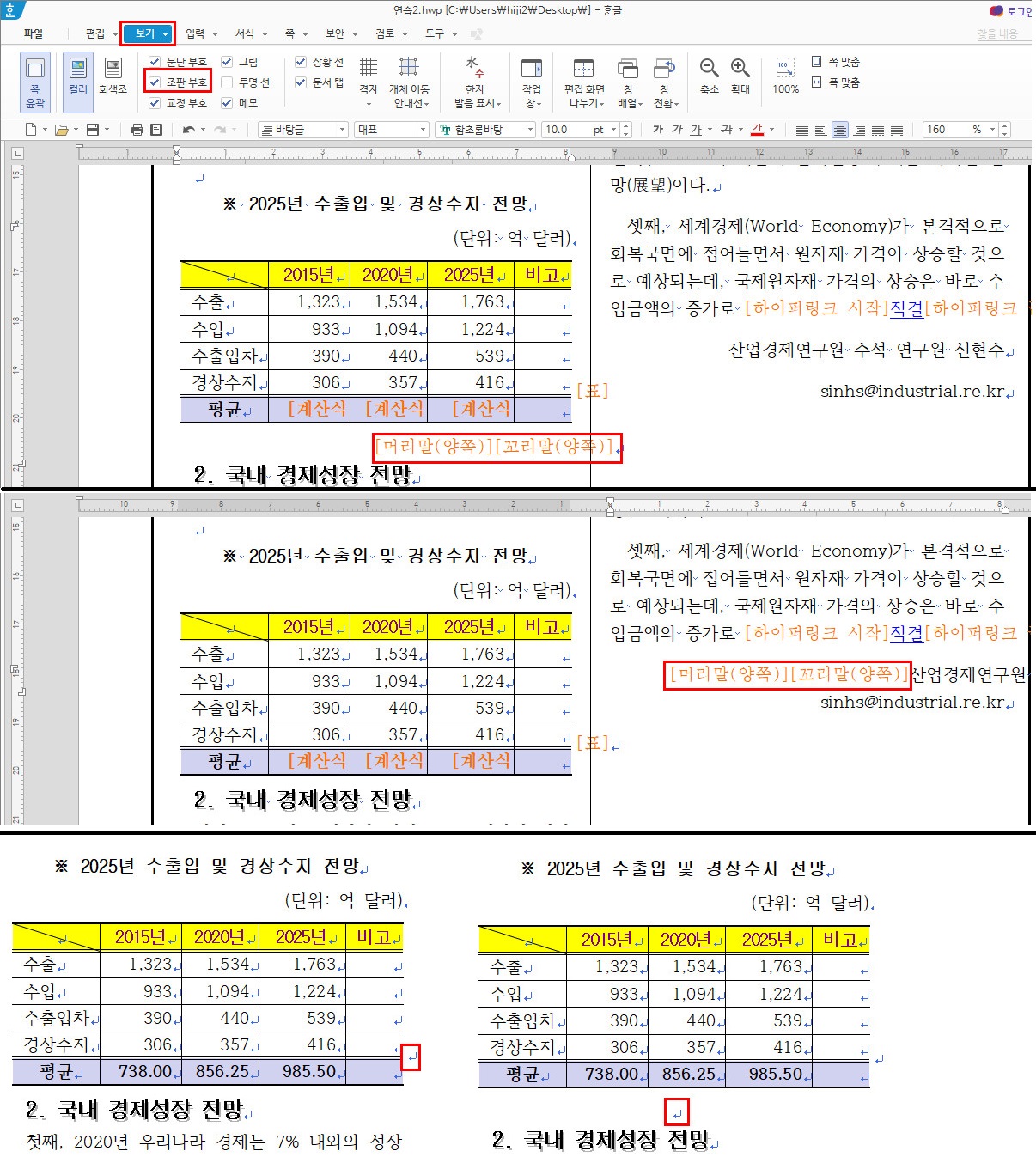The height and width of the screenshot is (1163, 1036).
Task: Expand the 대표 language dropdown
Action: click(x=423, y=130)
